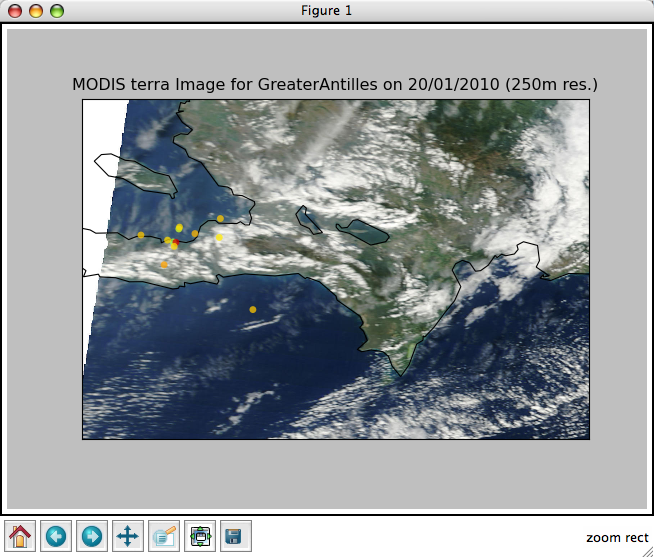Select the Pan axes tool
The image size is (654, 558).
click(x=128, y=536)
